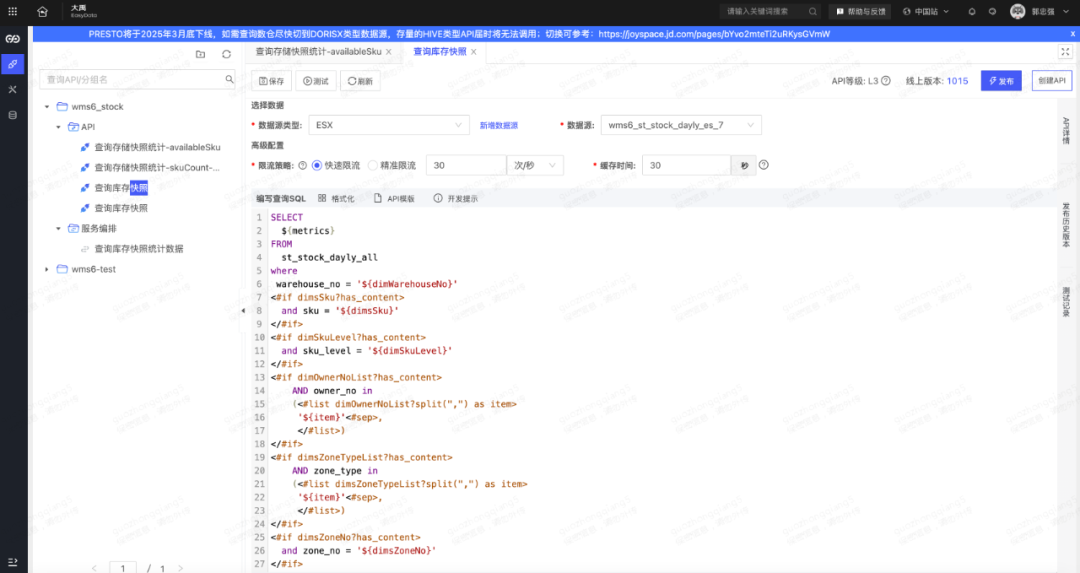This screenshot has width=1080, height=573.
Task: Dismiss the blue PRESTO announcement banner
Action: [x=1072, y=34]
